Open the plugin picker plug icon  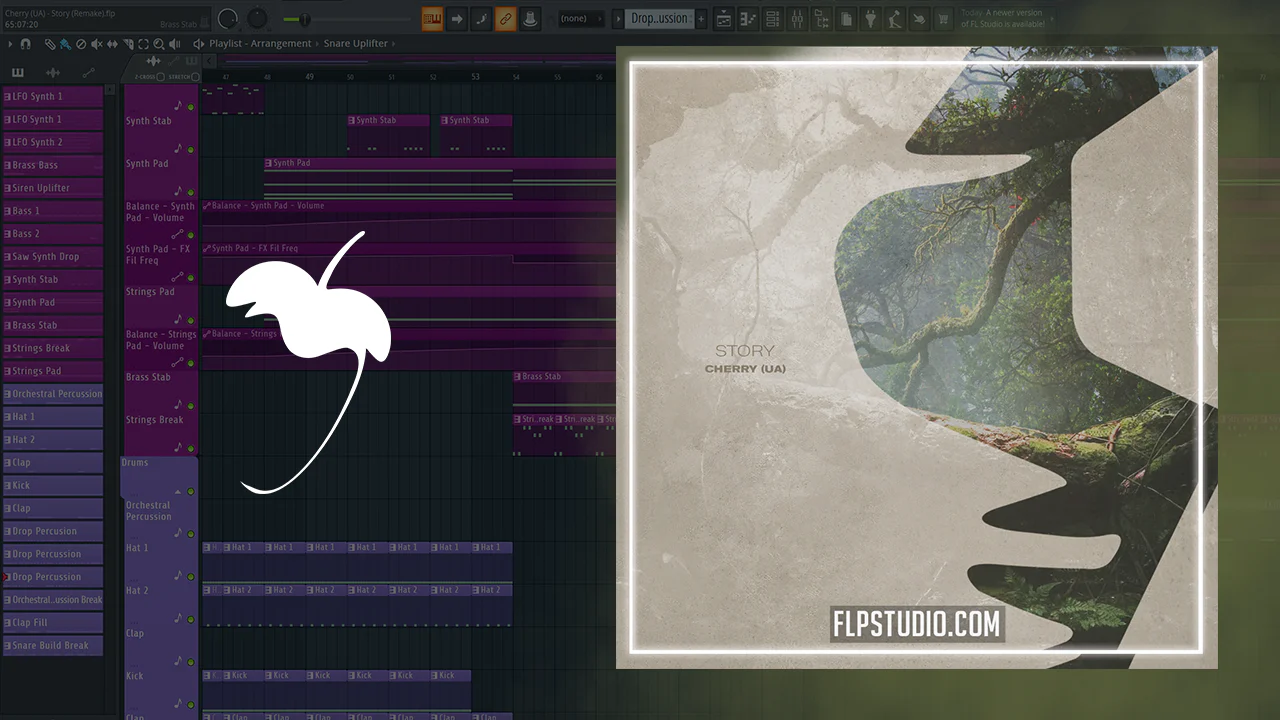[870, 18]
